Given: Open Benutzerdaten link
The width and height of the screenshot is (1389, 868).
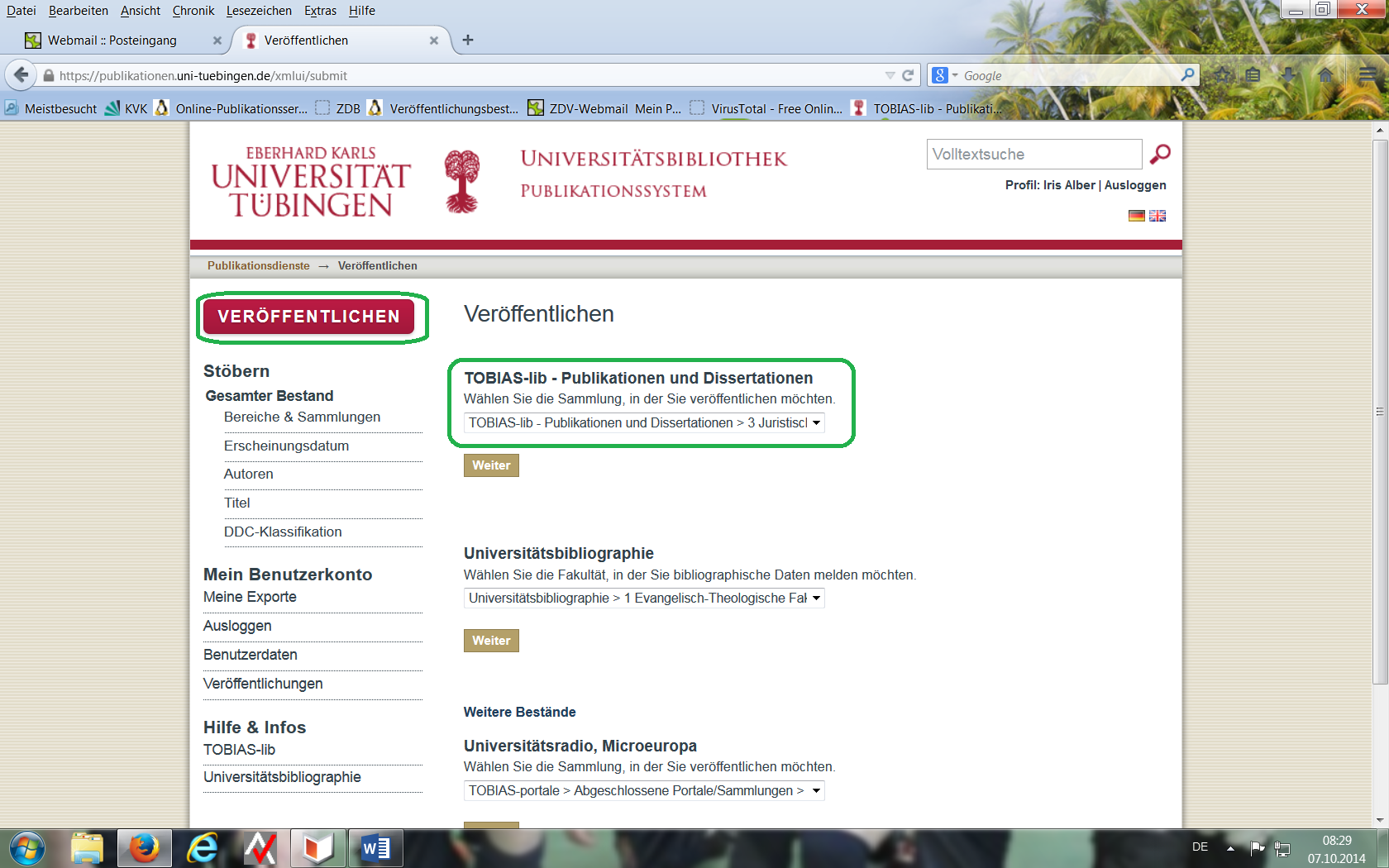Looking at the screenshot, I should (x=250, y=655).
